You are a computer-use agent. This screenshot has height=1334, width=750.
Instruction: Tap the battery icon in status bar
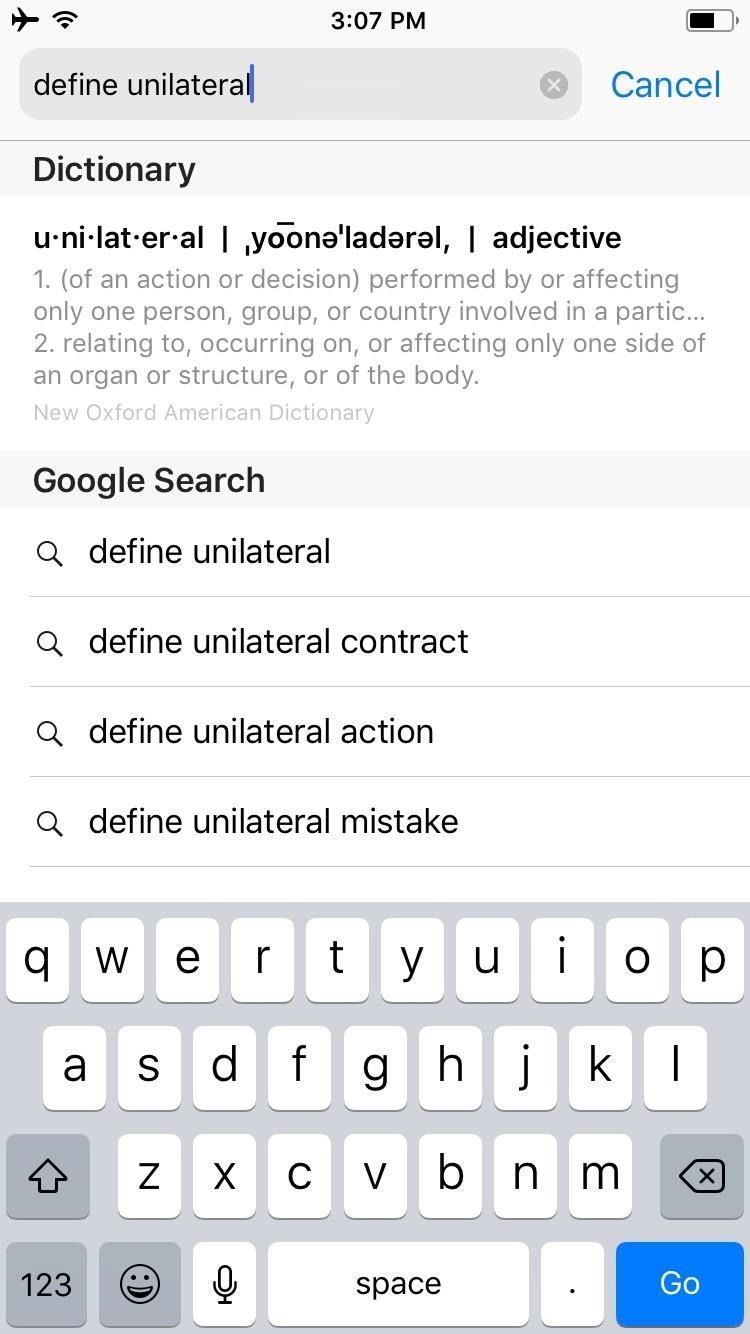click(x=711, y=20)
